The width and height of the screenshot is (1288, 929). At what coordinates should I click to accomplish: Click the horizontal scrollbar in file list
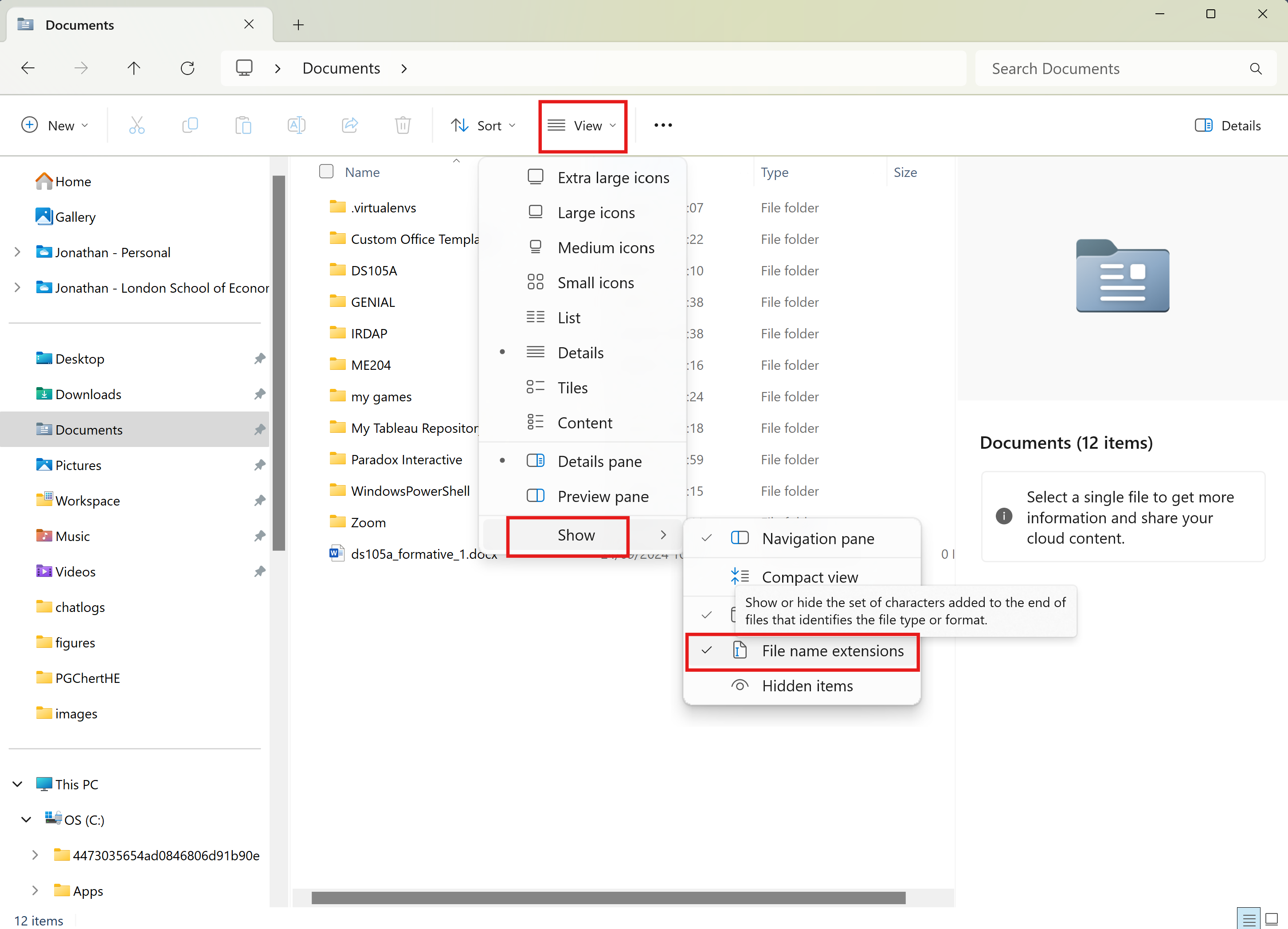608,898
